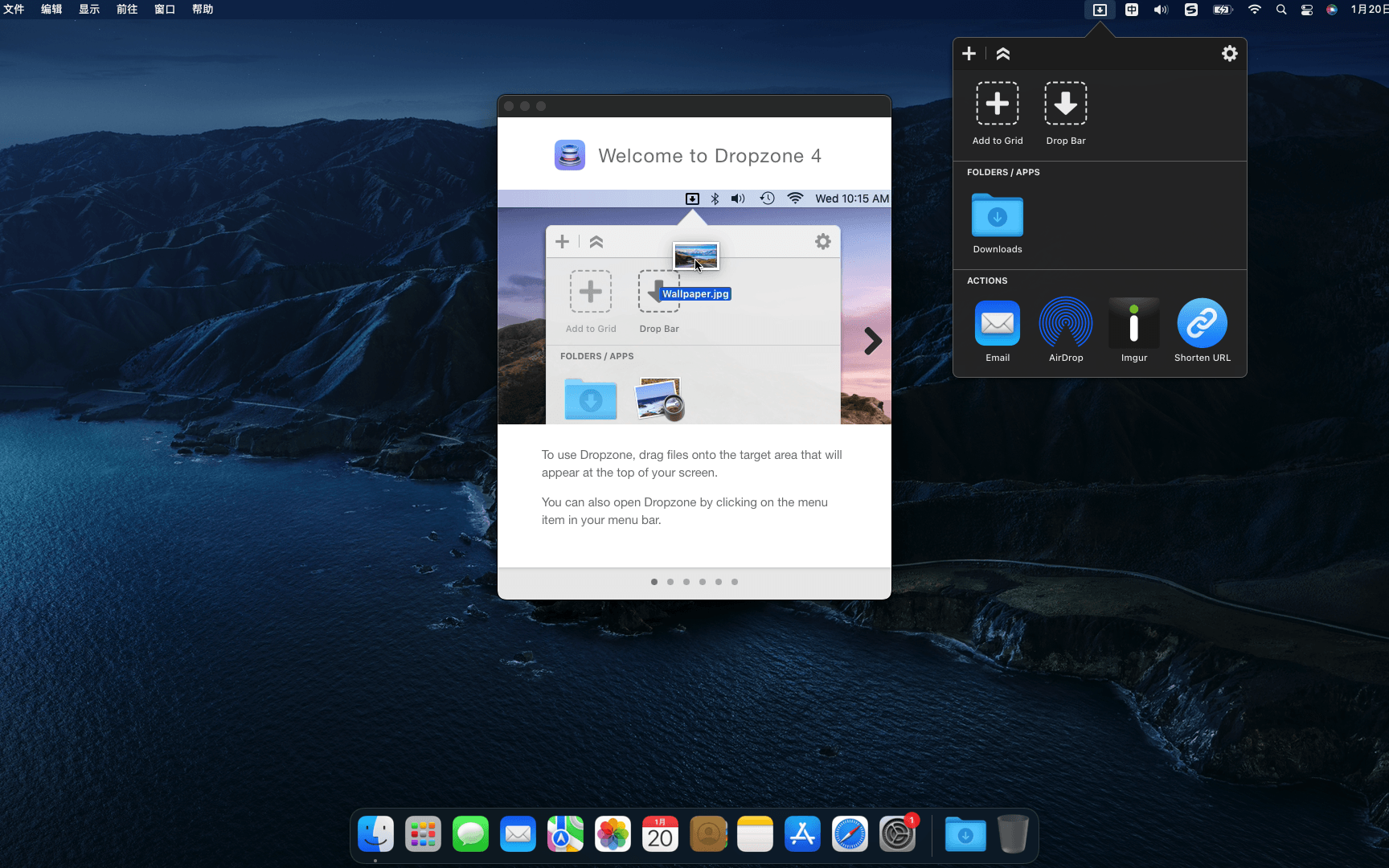The image size is (1389, 868).
Task: Select the AirDrop action
Action: tap(1066, 330)
